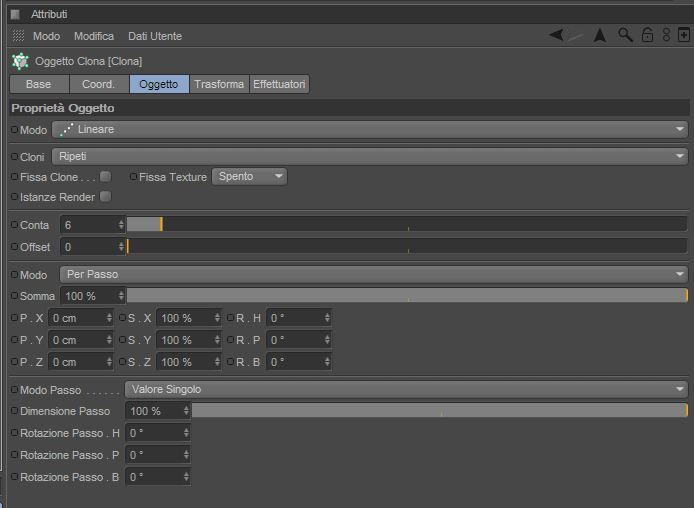Screen dimensions: 694x508
Task: Expand the Modo Passo Valore Singolo dropdown
Action: click(406, 389)
